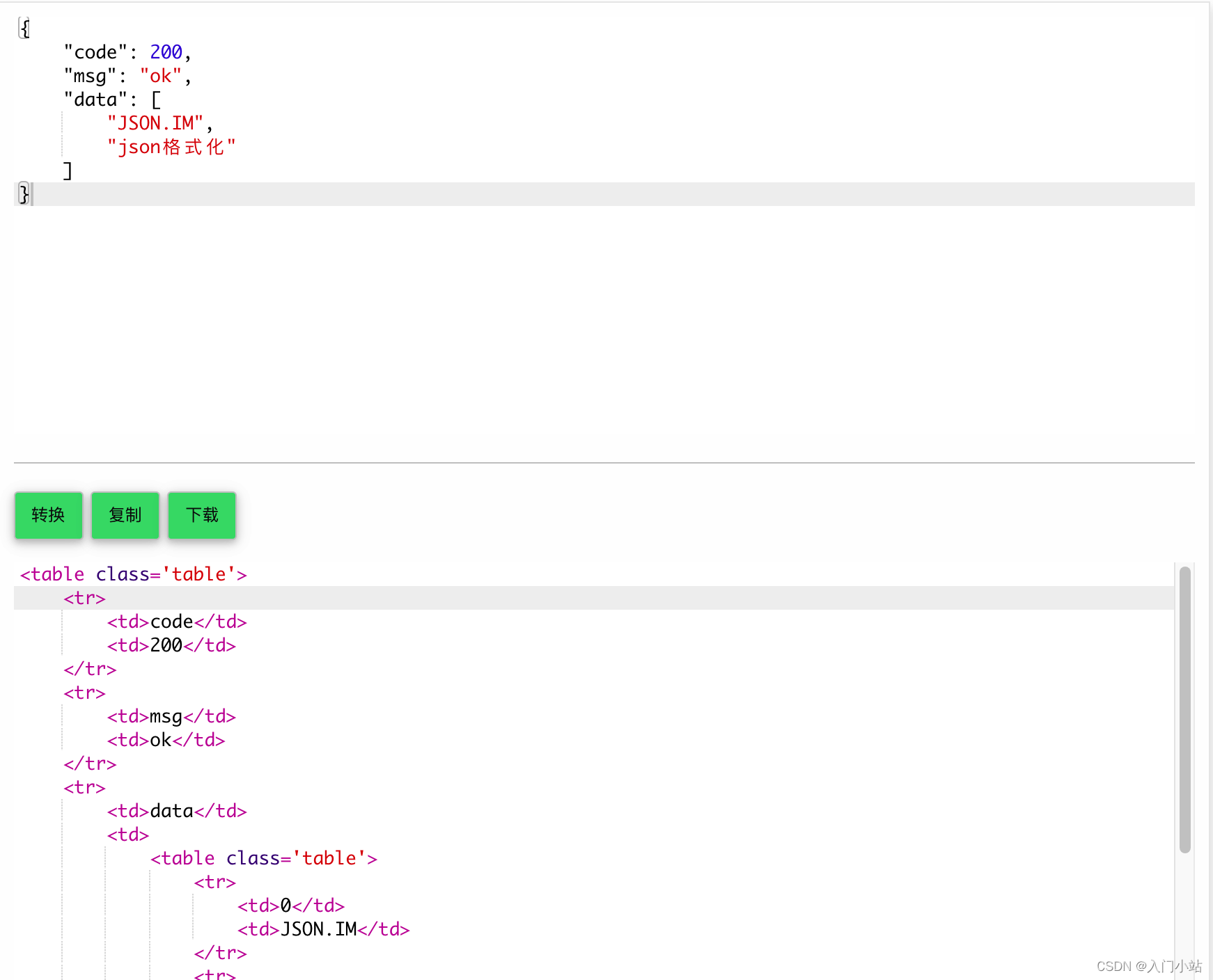Click the <td>200</td> line in output

(x=171, y=645)
